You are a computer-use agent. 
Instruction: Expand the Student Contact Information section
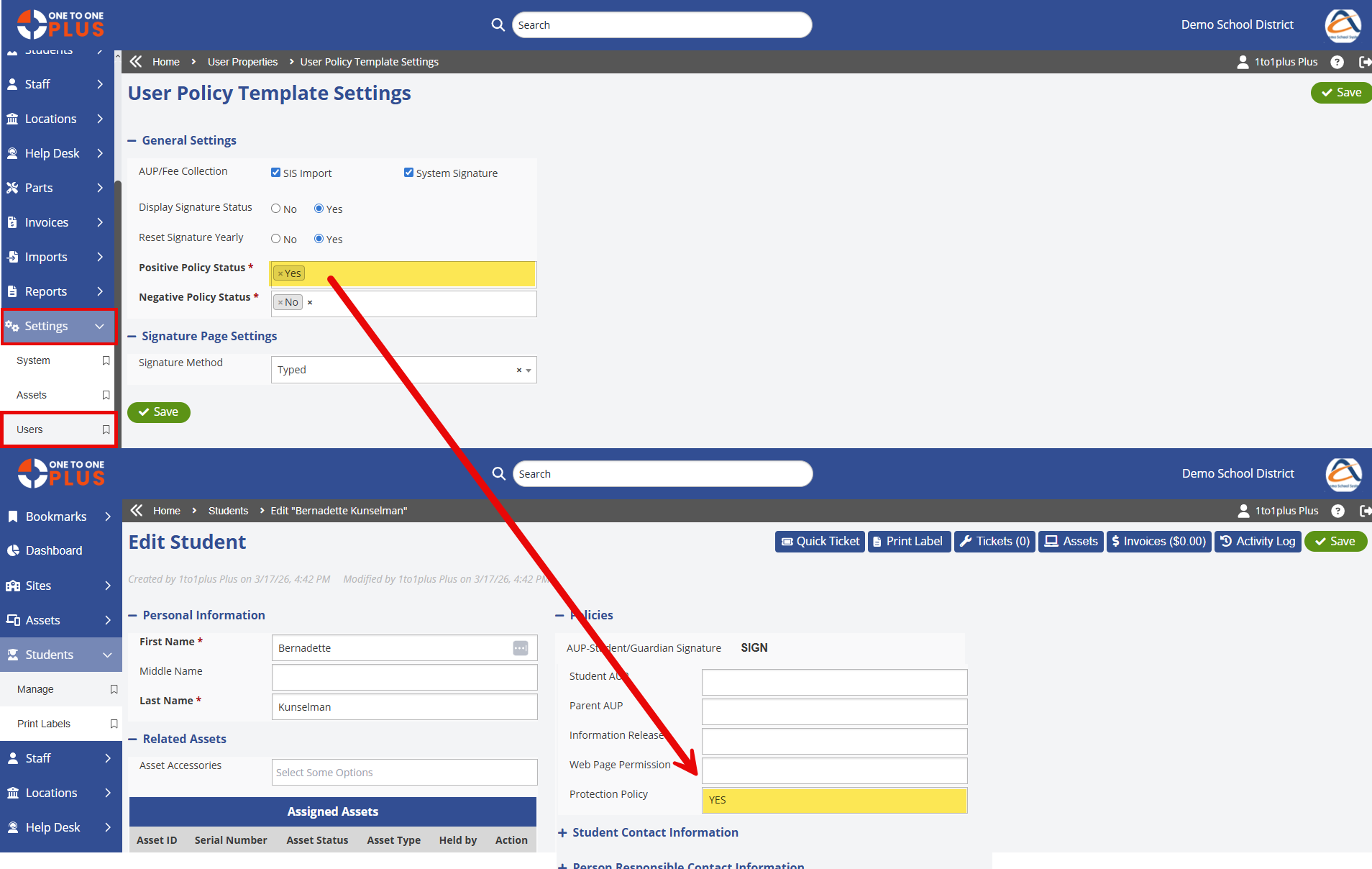562,833
